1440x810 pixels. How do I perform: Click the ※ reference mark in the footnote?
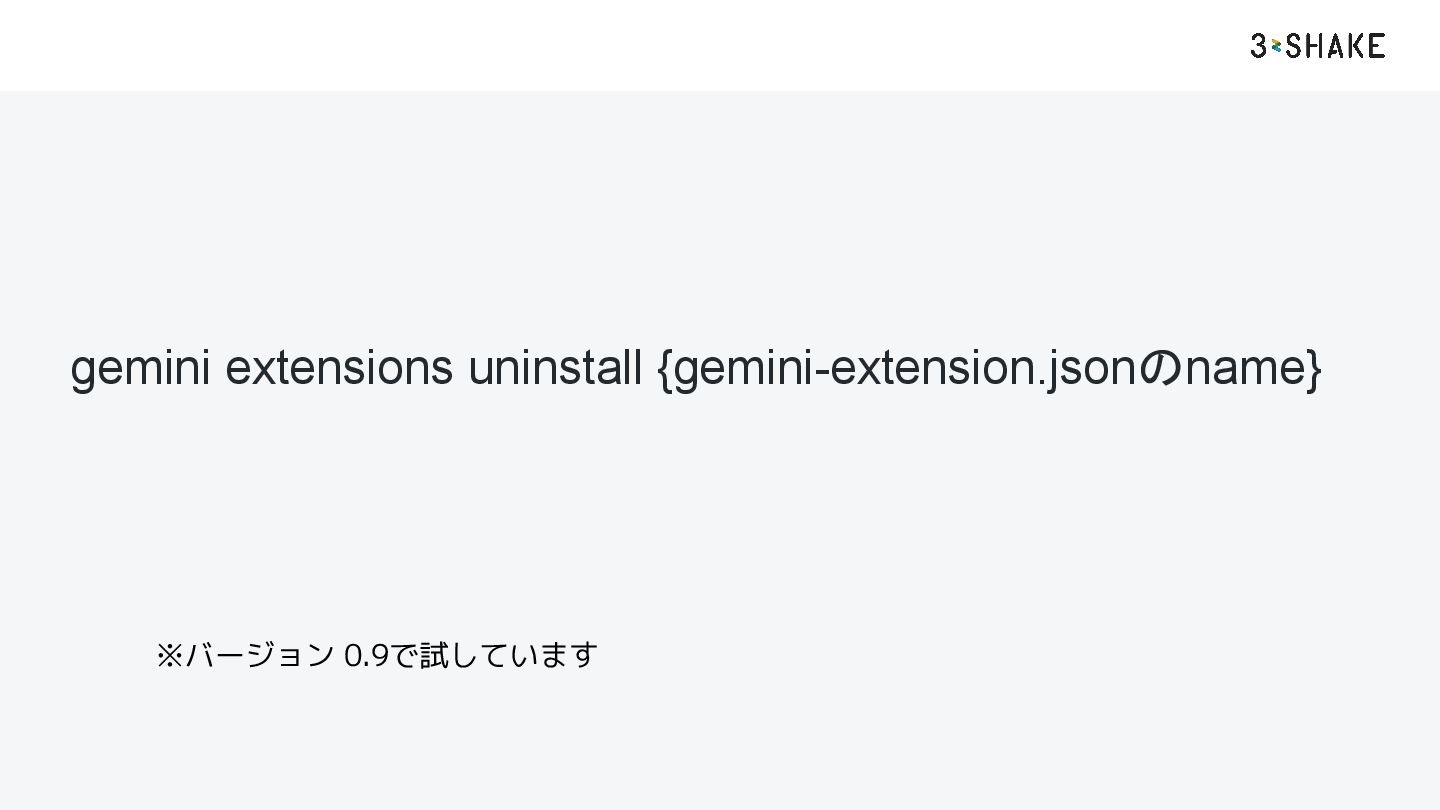(x=169, y=655)
